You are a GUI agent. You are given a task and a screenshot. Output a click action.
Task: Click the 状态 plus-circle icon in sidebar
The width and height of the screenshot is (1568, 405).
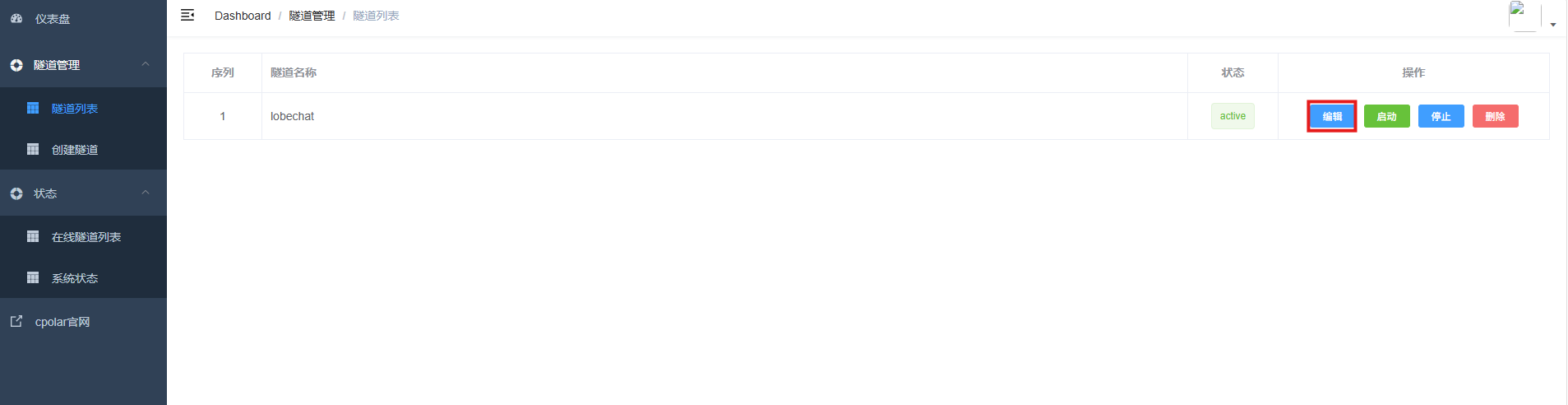(x=16, y=193)
